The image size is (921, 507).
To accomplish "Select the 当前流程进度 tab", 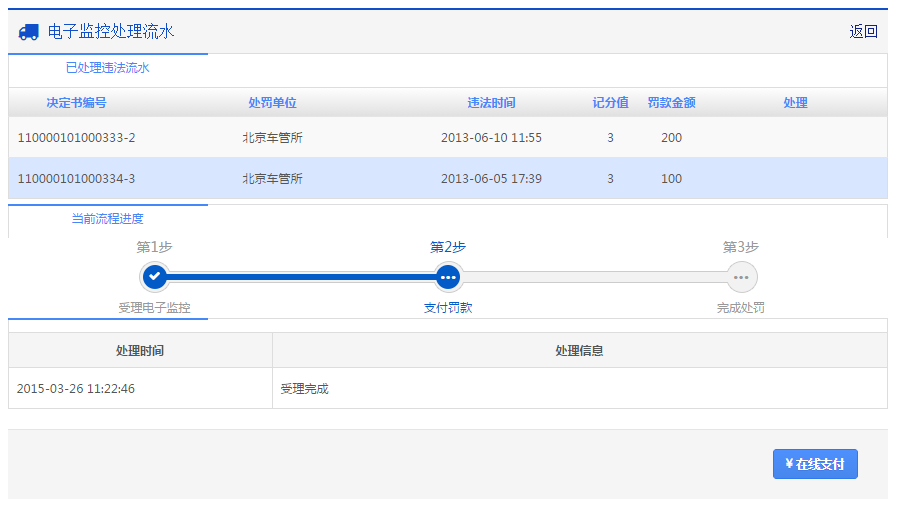I will tap(107, 218).
